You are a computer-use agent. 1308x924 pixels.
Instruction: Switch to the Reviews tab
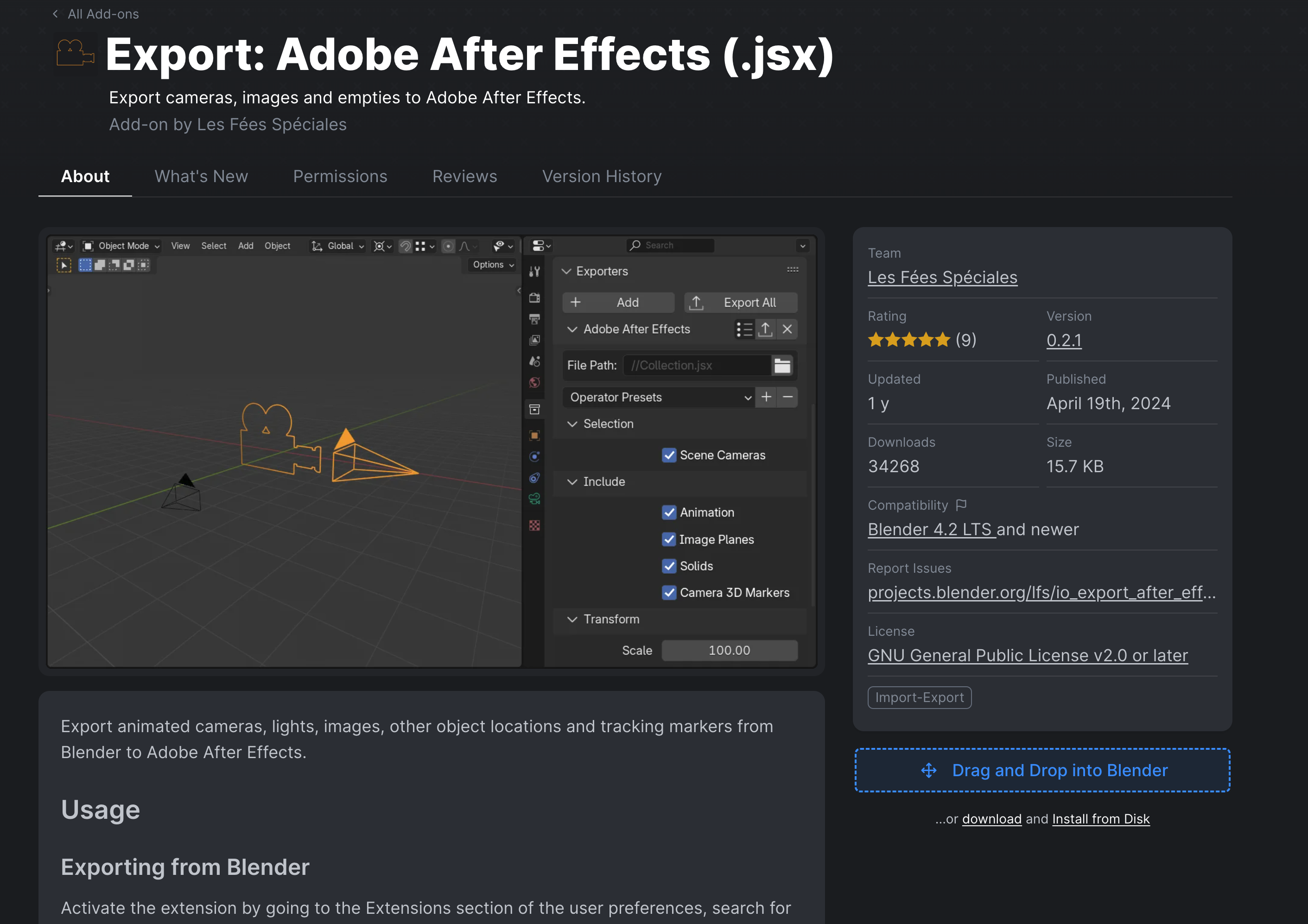[x=464, y=177]
